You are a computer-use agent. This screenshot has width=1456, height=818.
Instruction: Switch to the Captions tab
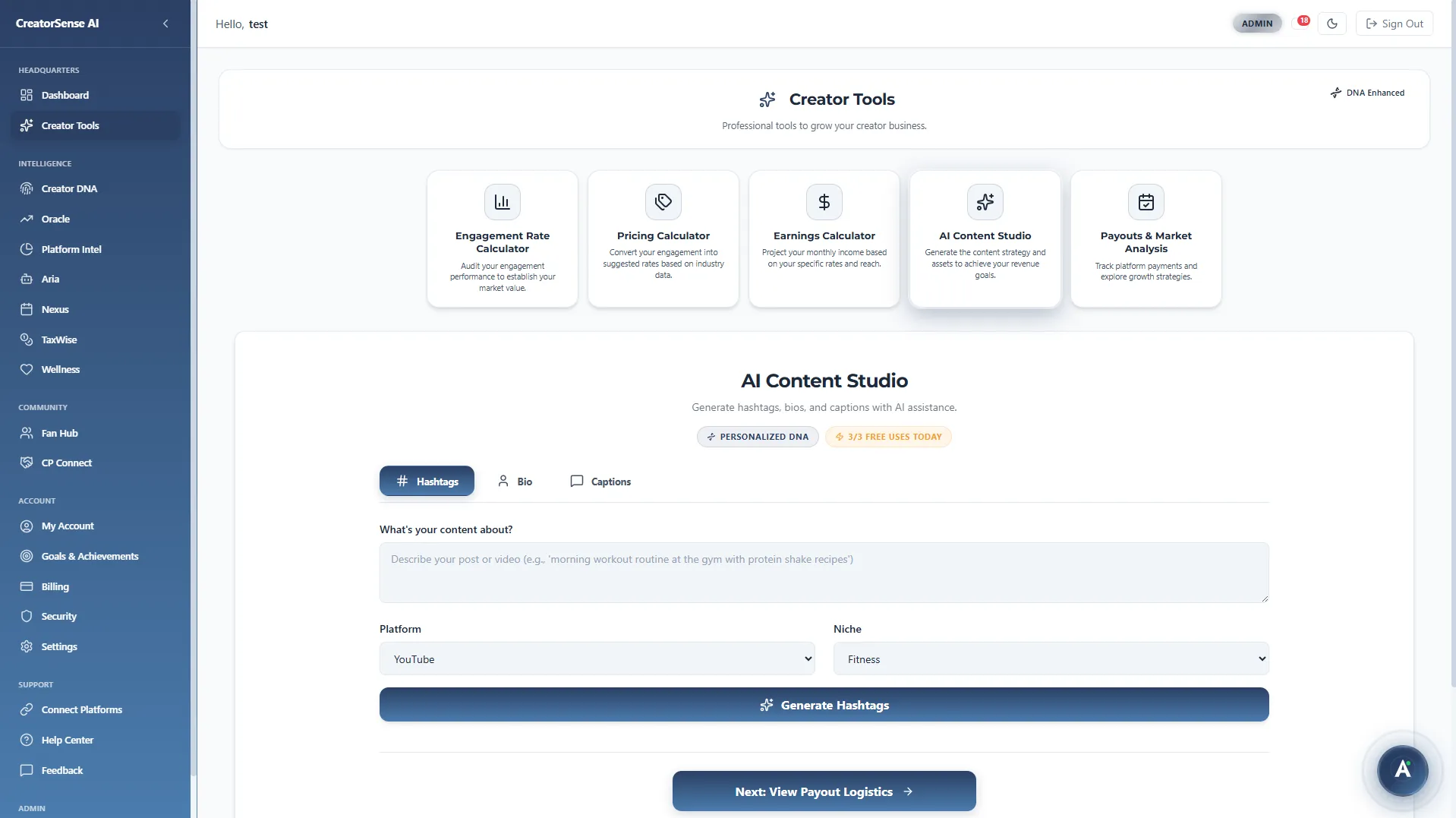(x=600, y=481)
